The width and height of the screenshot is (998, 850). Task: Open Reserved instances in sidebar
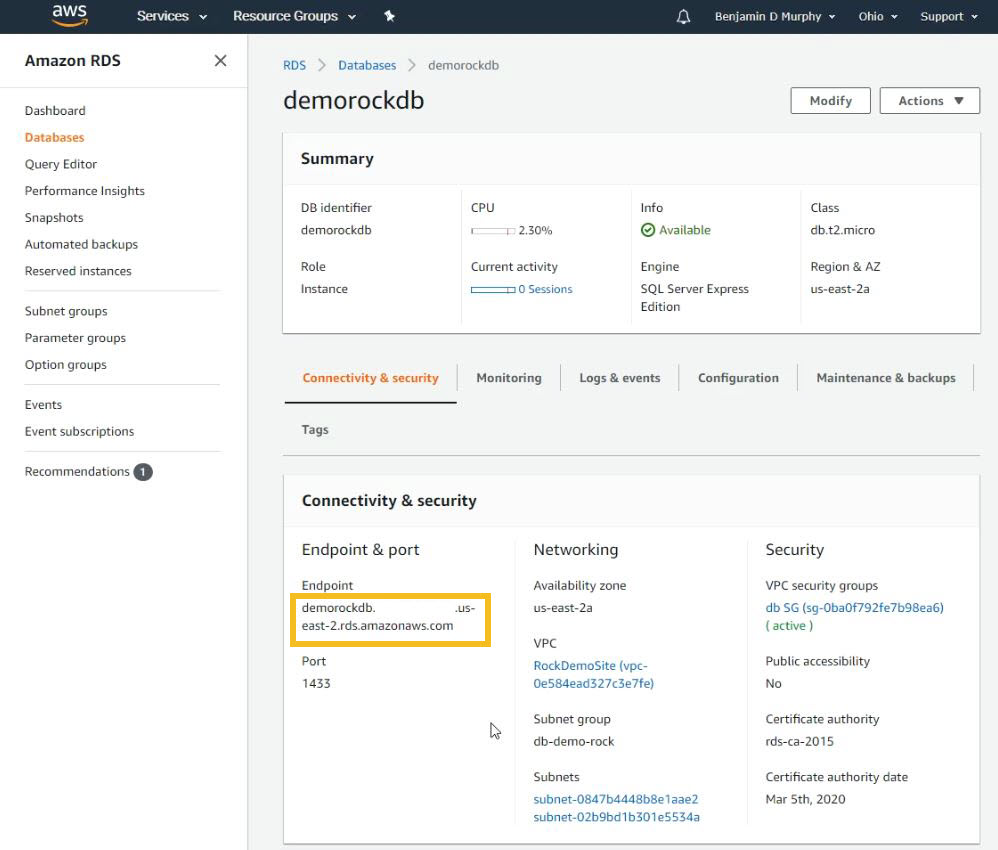(78, 271)
